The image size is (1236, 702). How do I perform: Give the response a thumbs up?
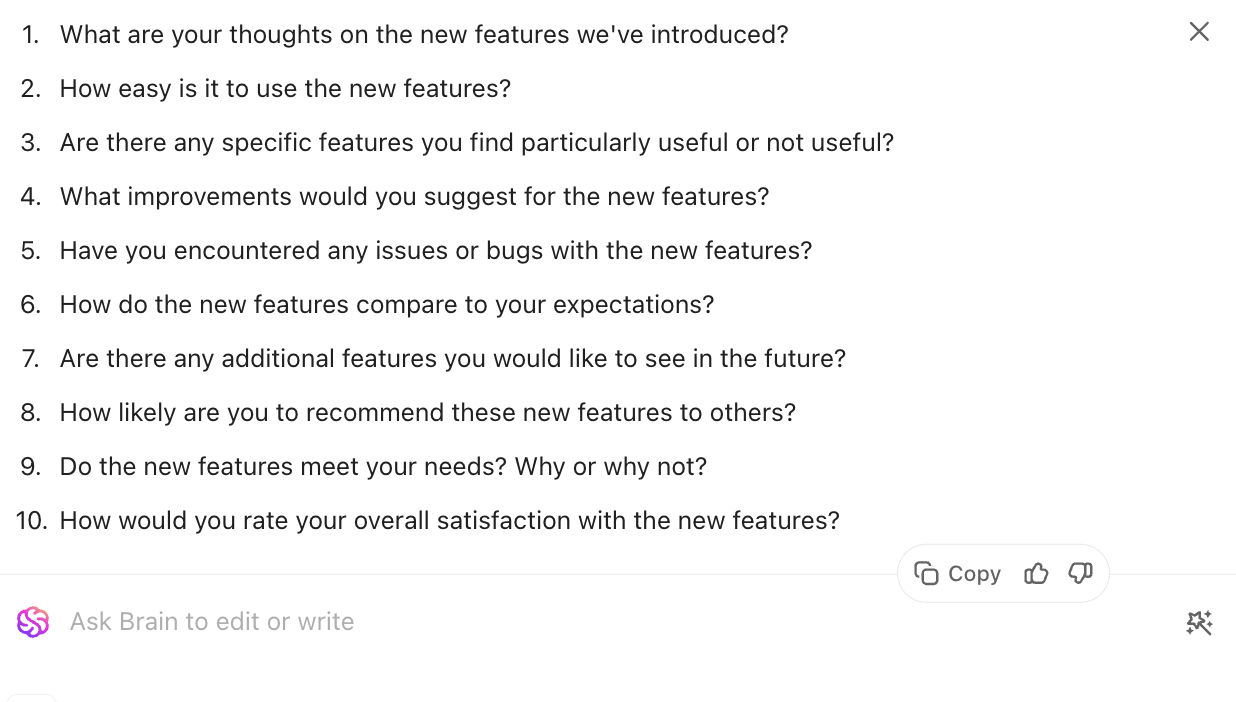tap(1036, 574)
